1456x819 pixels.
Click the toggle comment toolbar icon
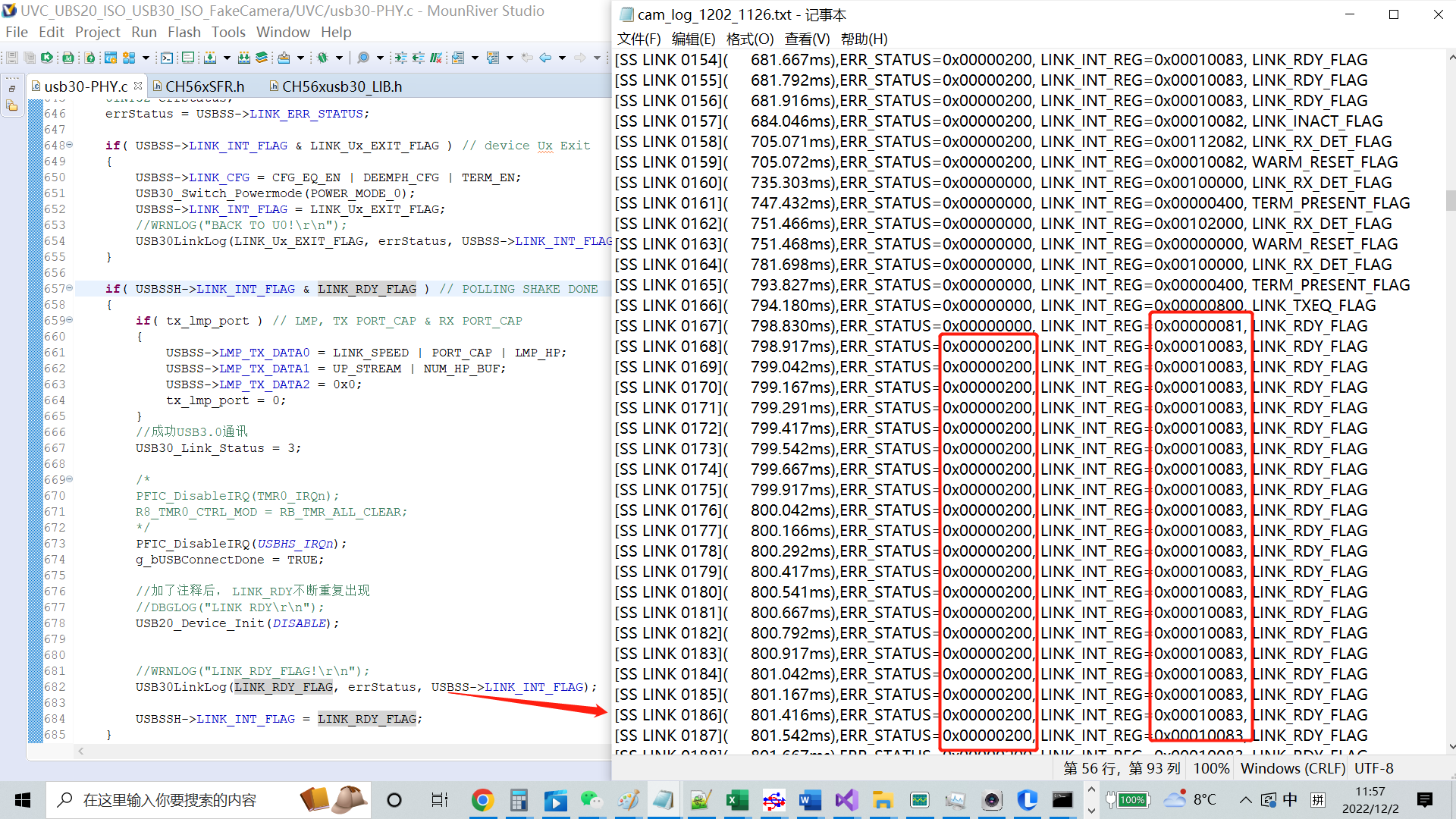[436, 58]
